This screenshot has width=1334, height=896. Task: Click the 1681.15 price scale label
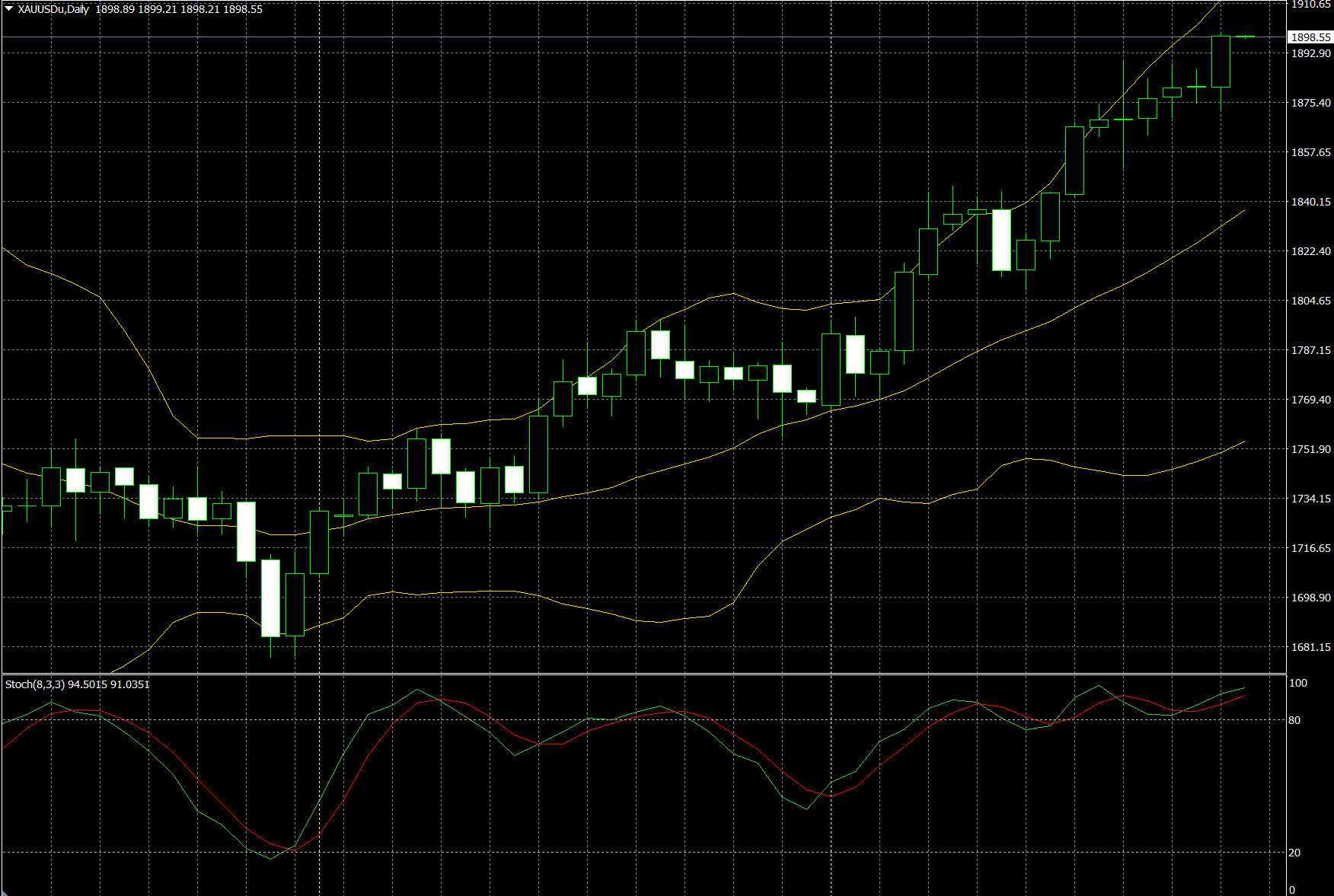coord(1311,647)
